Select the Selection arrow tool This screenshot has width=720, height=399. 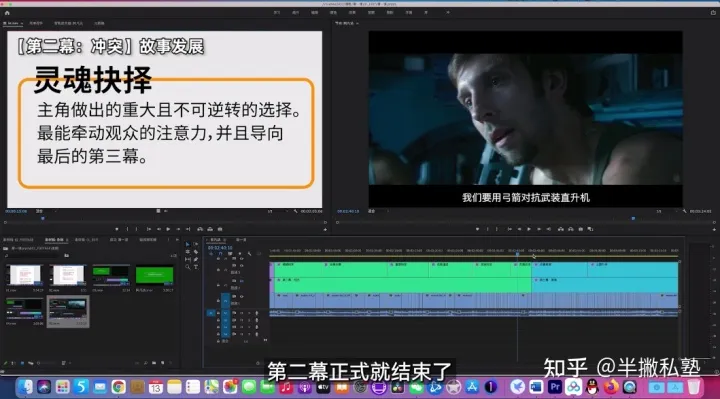187,244
